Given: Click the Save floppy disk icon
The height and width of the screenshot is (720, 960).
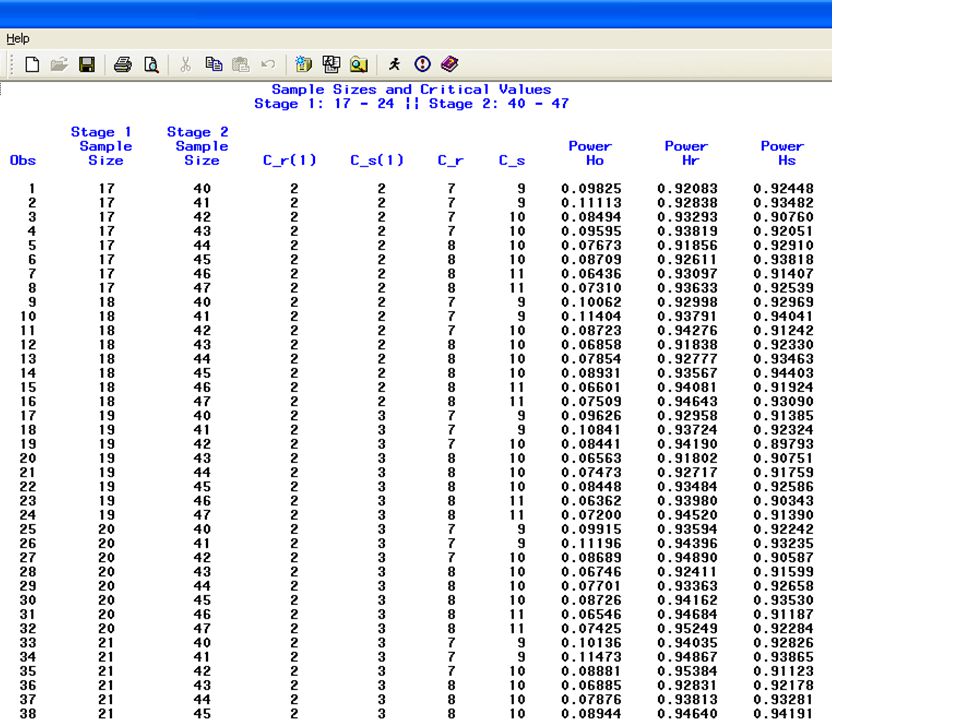Looking at the screenshot, I should tap(87, 64).
